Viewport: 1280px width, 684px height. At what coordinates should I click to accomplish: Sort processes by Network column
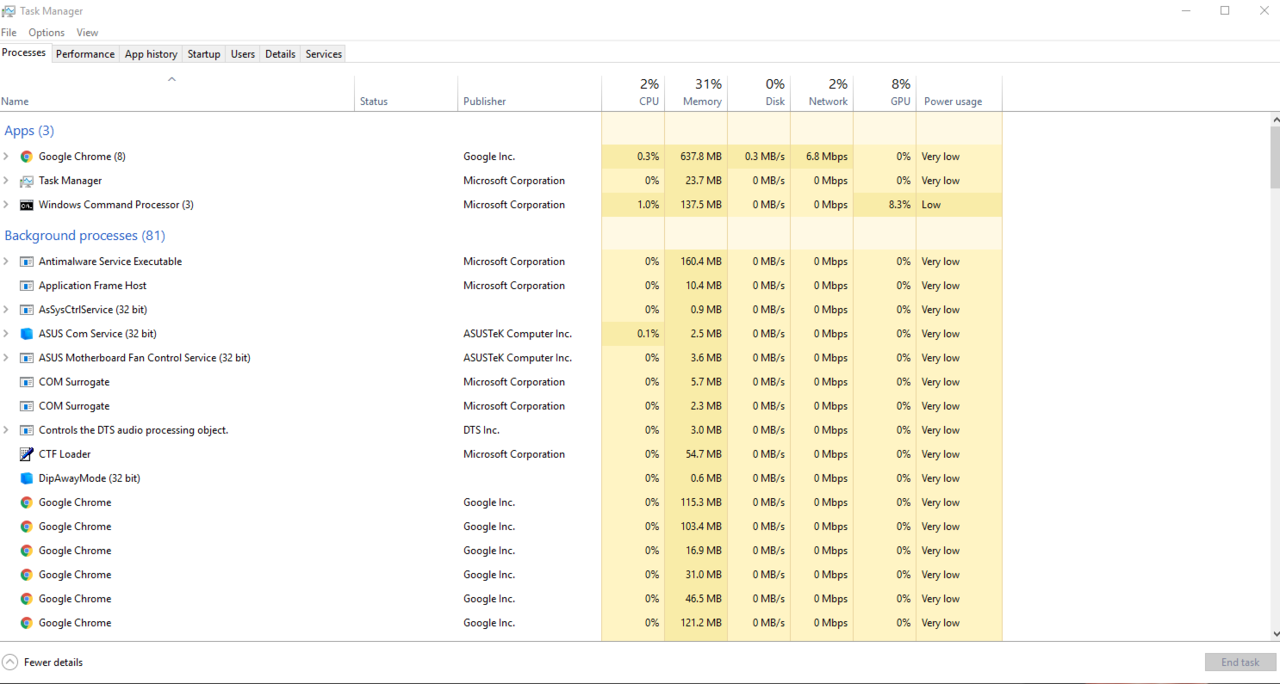click(x=822, y=93)
